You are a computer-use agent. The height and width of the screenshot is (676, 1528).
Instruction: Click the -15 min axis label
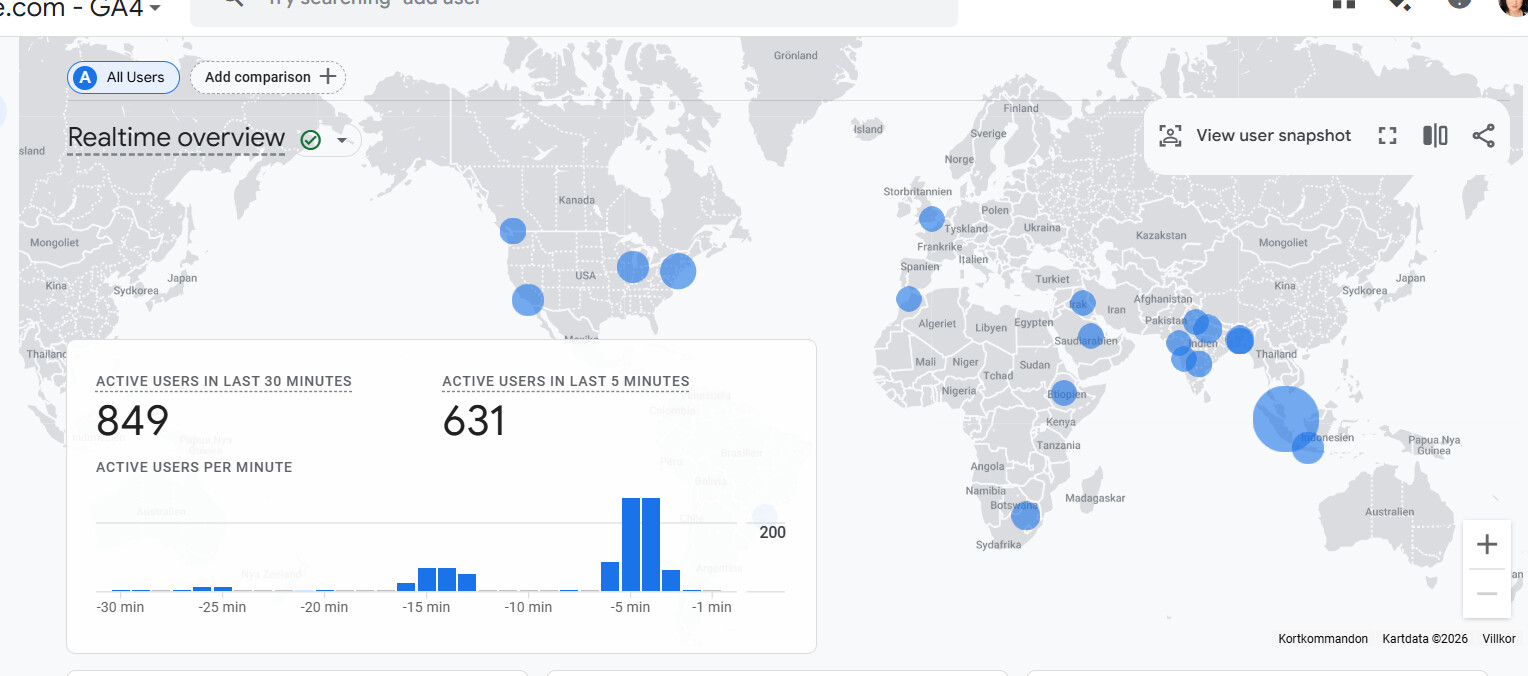427,607
